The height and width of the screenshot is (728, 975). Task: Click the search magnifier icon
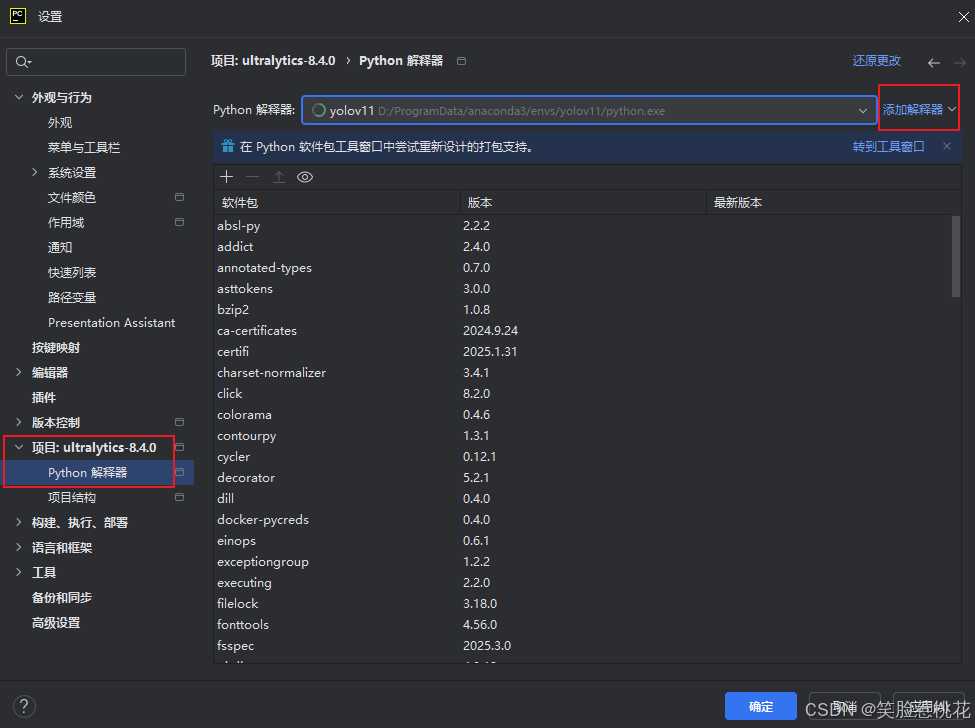(x=22, y=62)
